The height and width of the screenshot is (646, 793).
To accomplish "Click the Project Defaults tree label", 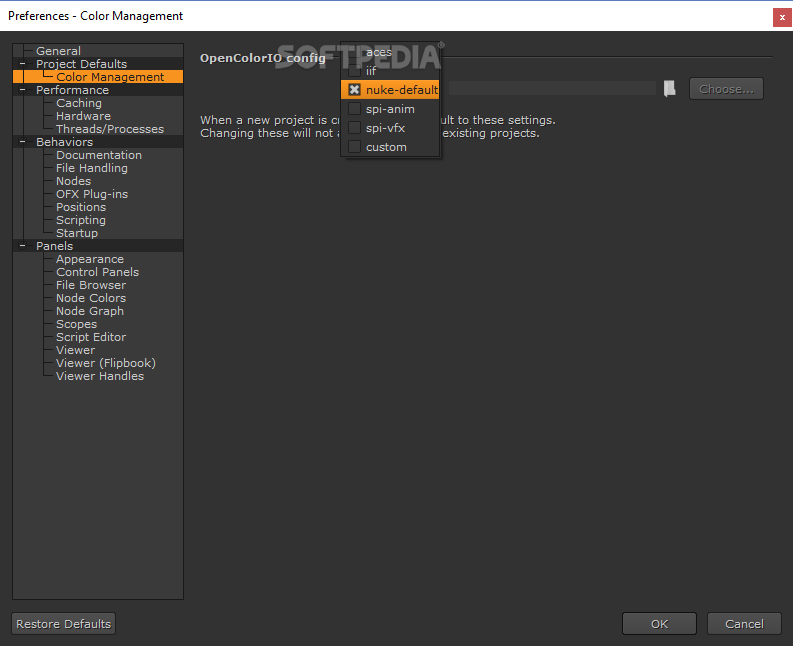I will 81,64.
